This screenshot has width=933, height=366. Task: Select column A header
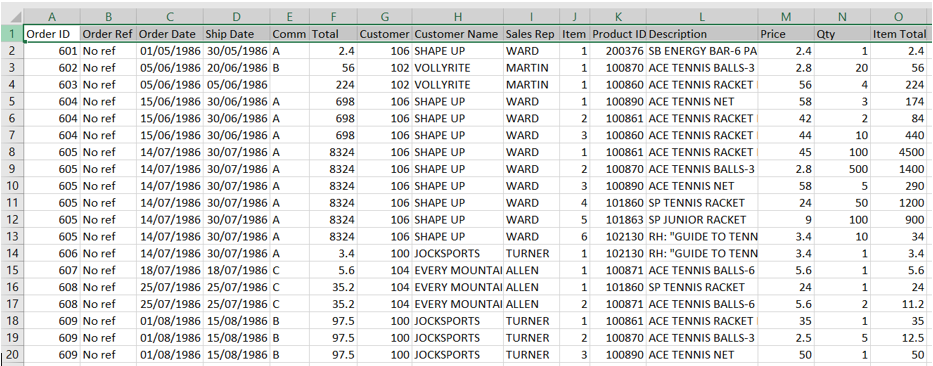(52, 17)
